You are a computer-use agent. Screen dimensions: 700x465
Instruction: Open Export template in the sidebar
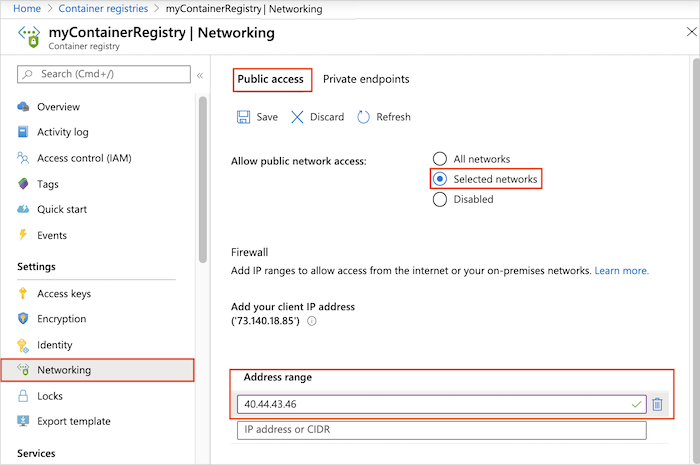[x=74, y=421]
